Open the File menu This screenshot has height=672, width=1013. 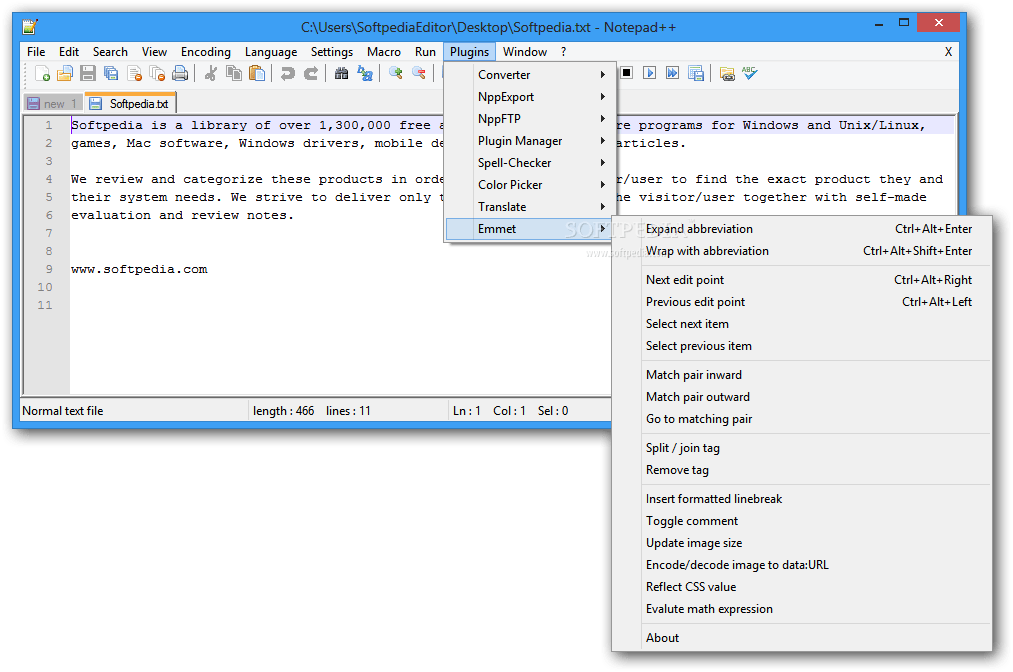(x=36, y=52)
